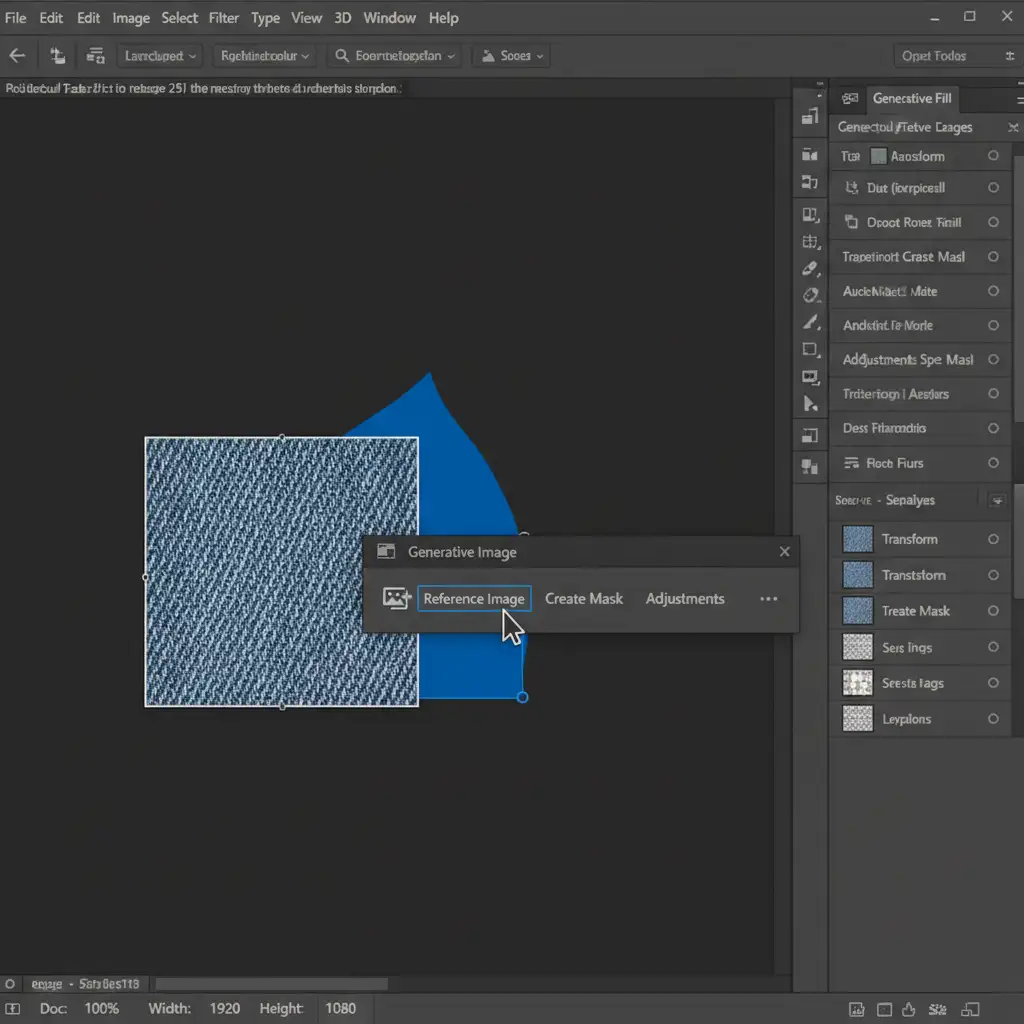Viewport: 1024px width, 1024px height.
Task: Toggle the circle on the Treate Mask layer
Action: (x=993, y=611)
